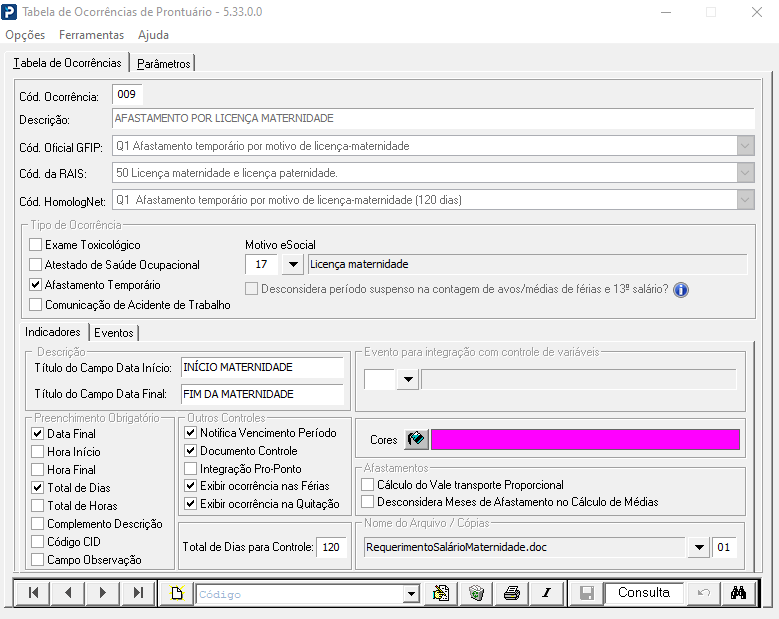
Task: Open the Ferramentas menu
Action: point(91,35)
